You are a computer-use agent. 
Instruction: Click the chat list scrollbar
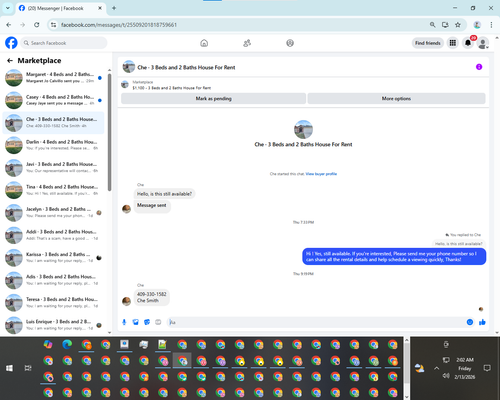[x=109, y=132]
